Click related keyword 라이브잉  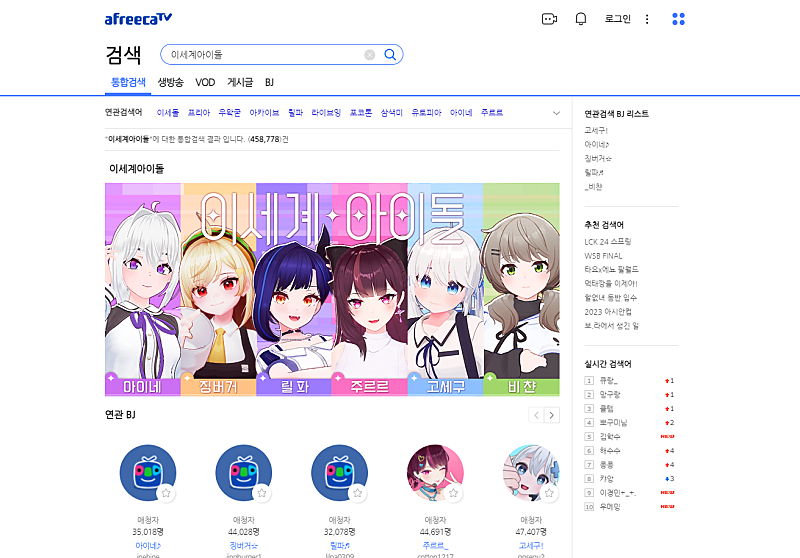click(326, 113)
